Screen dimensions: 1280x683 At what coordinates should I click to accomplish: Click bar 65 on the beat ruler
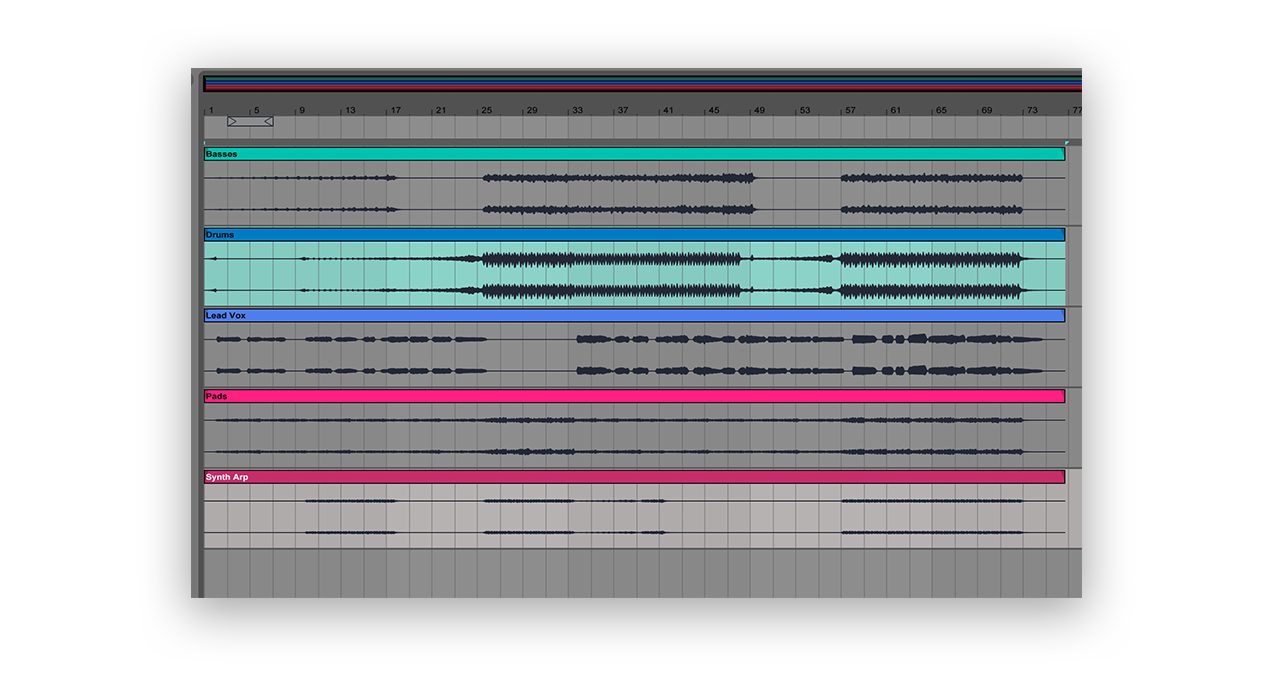(x=941, y=109)
